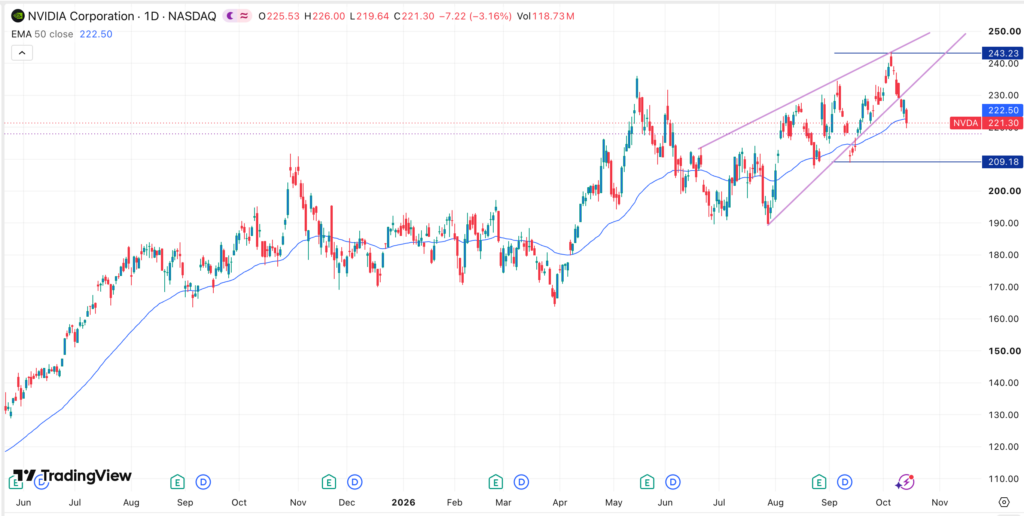This screenshot has height=516, width=1024.
Task: Click the blue EMA 222.50 price axis label
Action: (x=1001, y=110)
